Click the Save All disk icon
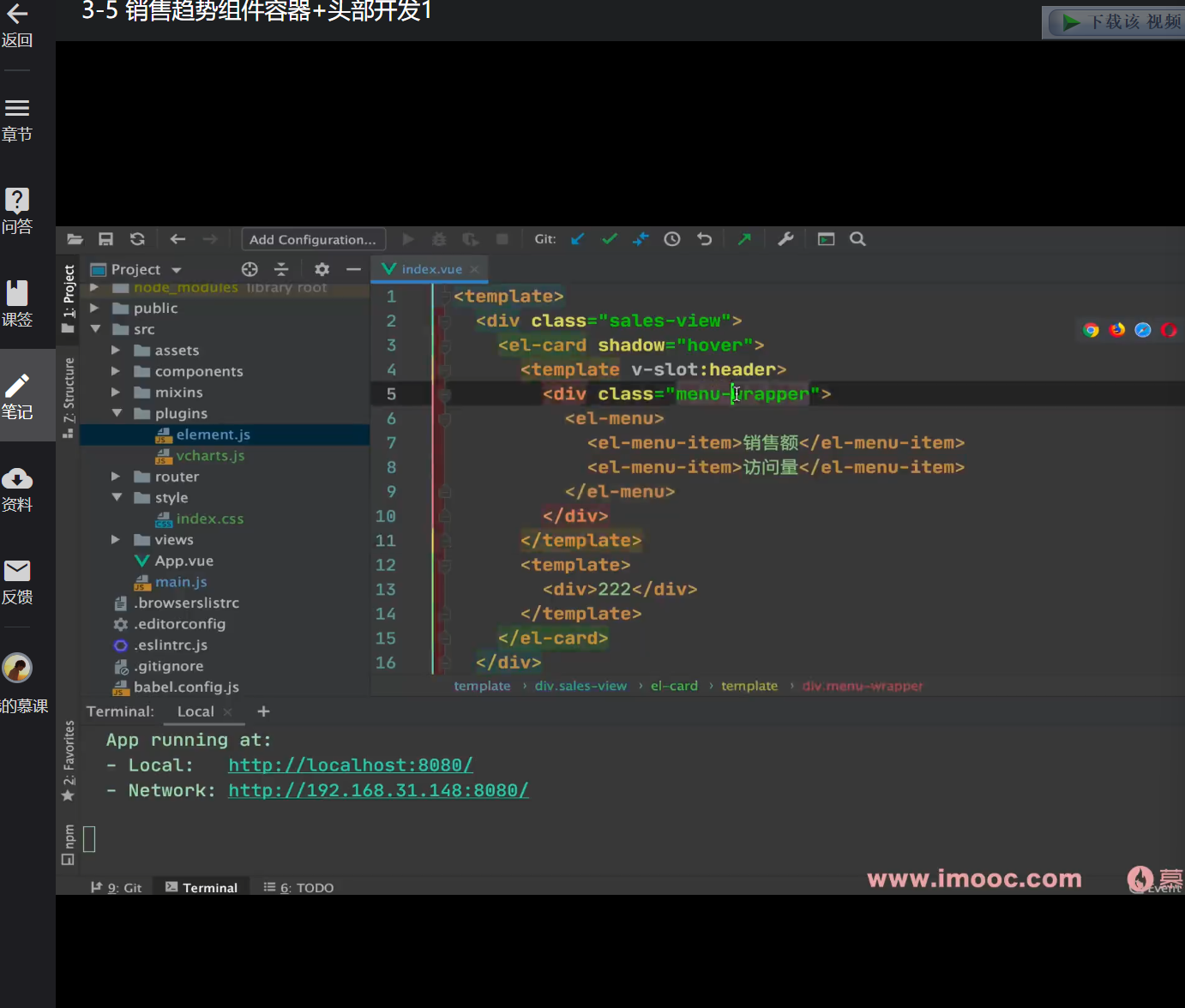Image resolution: width=1185 pixels, height=1008 pixels. (x=105, y=239)
